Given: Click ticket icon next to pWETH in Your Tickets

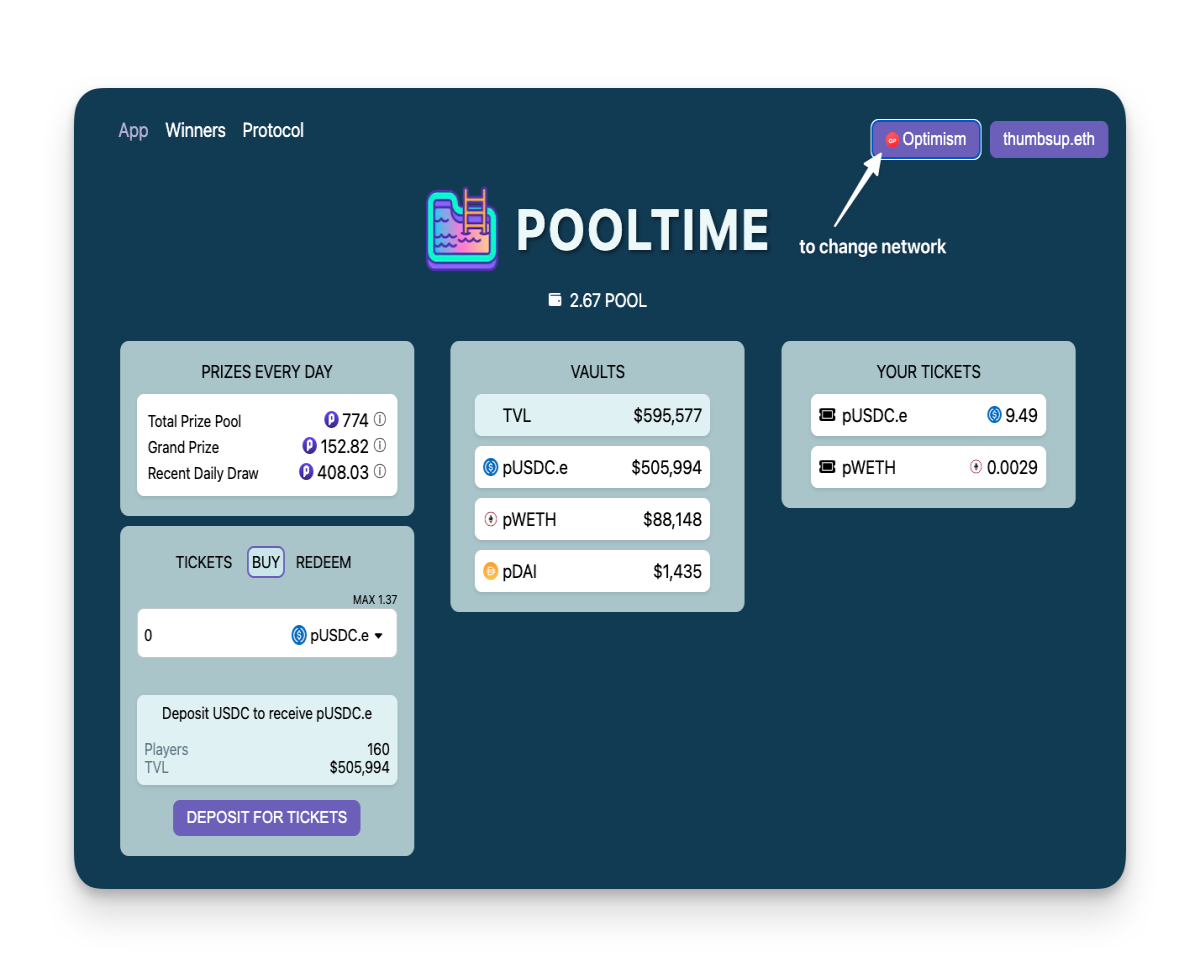Looking at the screenshot, I should point(827,467).
